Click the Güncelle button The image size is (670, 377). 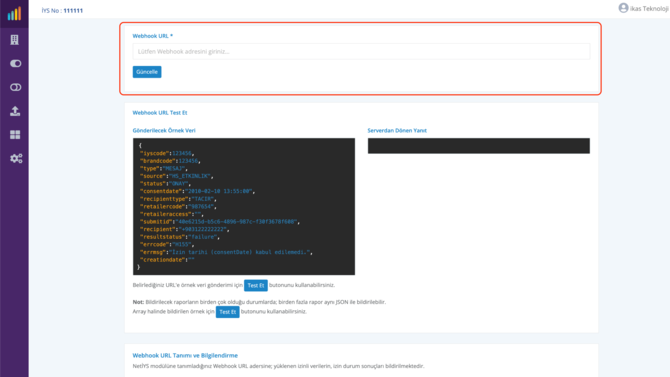(x=147, y=72)
